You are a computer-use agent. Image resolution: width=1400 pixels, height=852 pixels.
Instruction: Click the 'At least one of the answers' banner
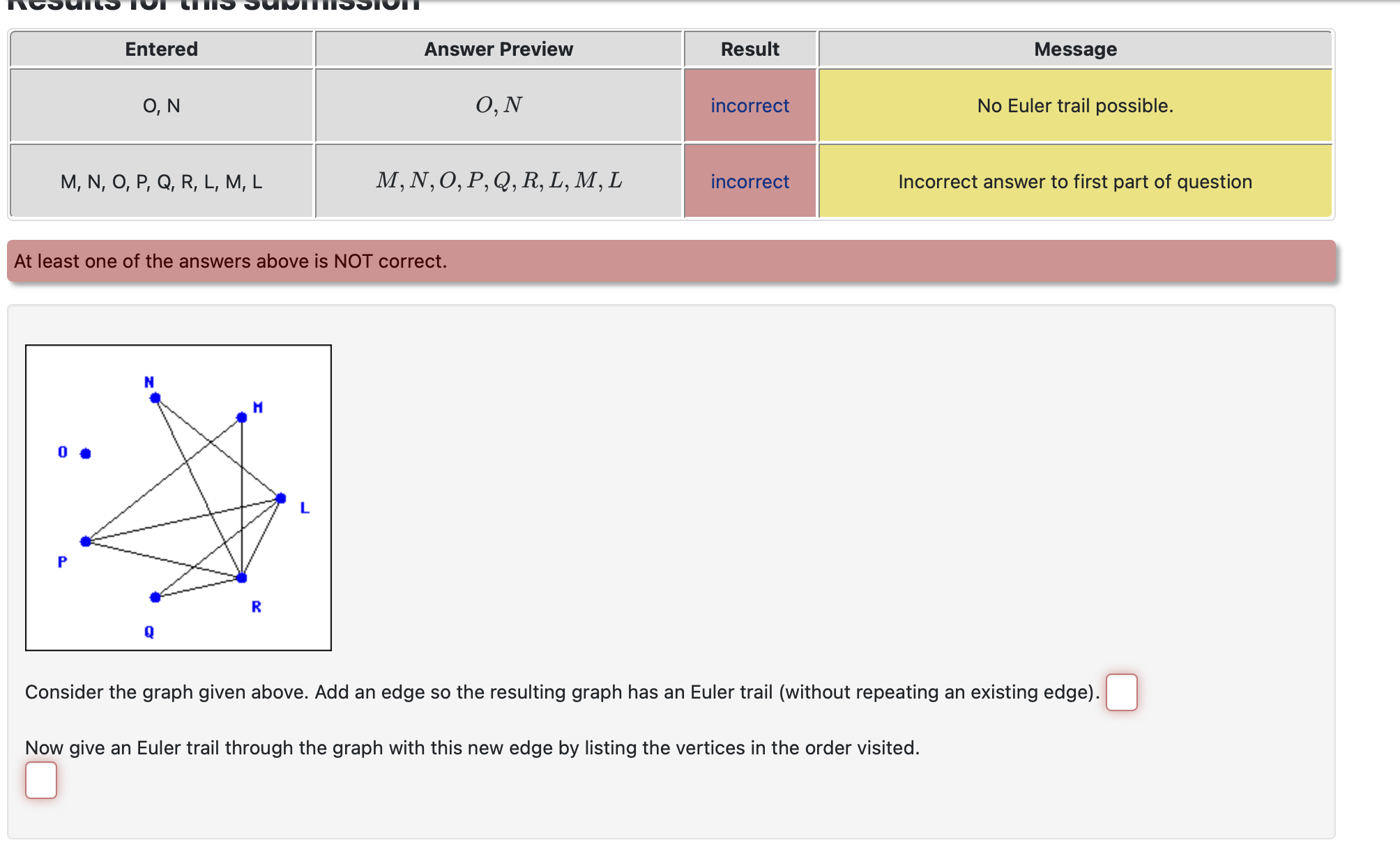coord(671,261)
